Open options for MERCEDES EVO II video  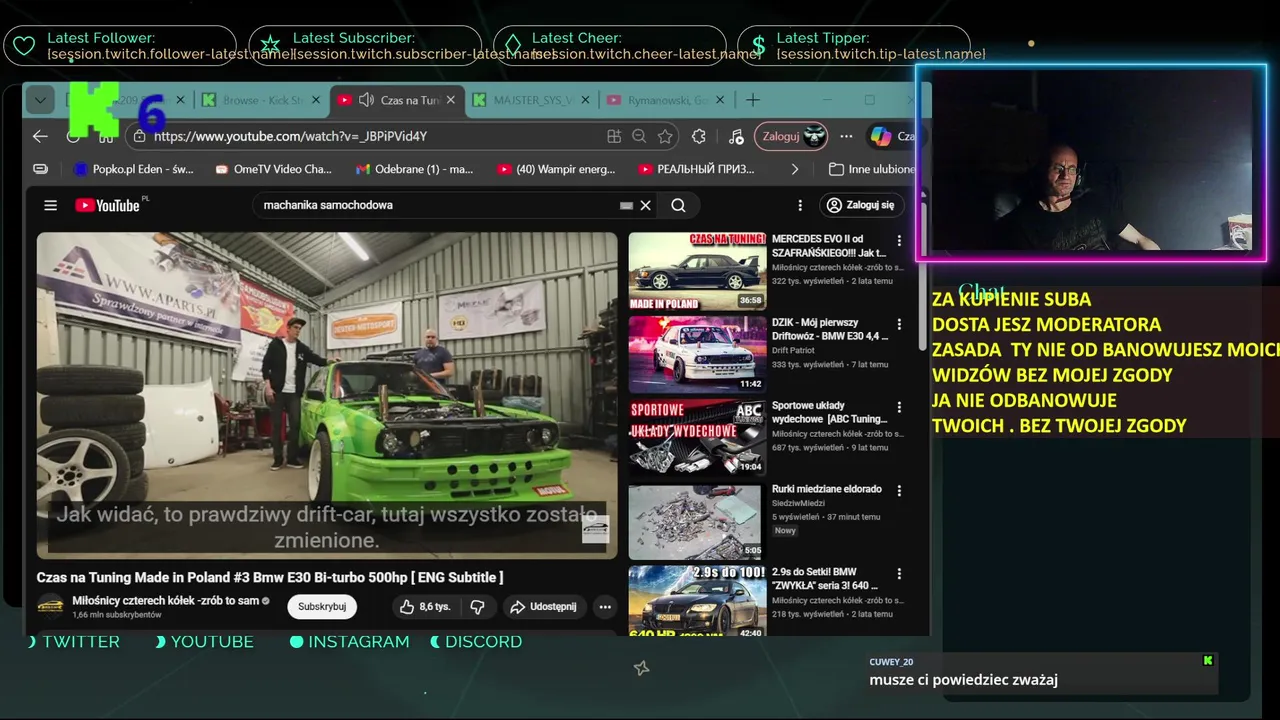899,241
